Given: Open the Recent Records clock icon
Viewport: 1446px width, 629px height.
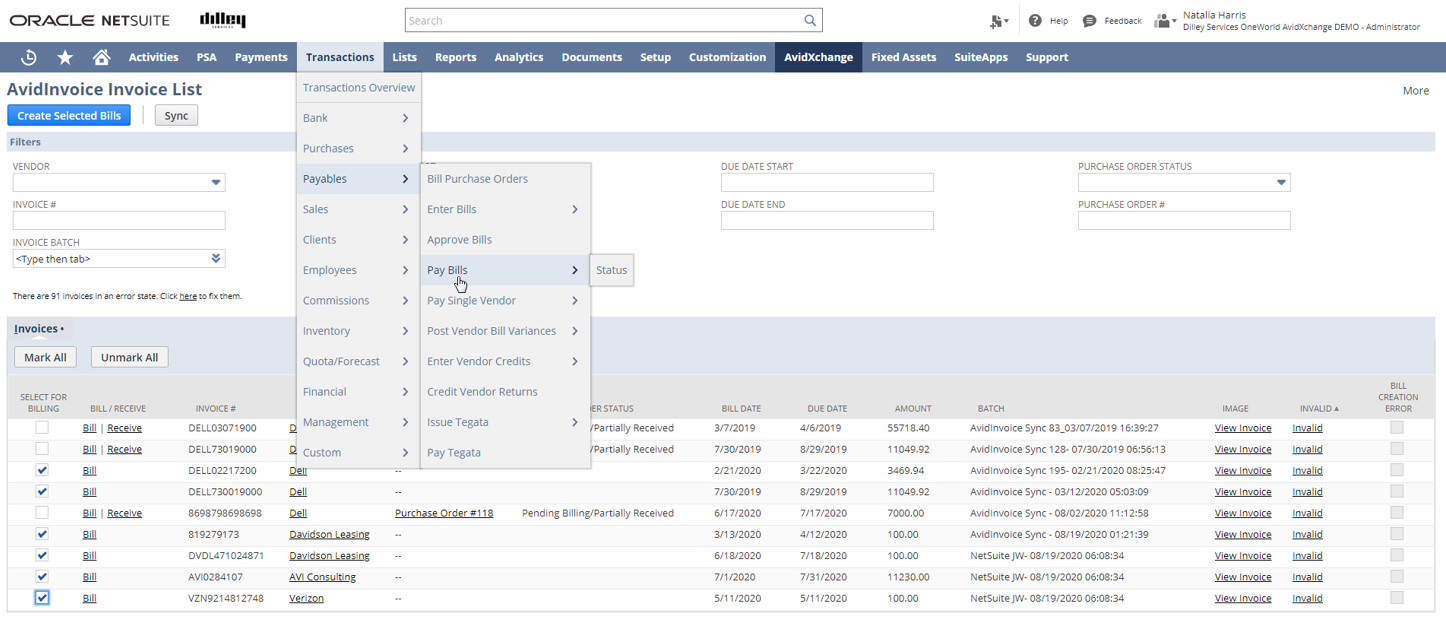Looking at the screenshot, I should [29, 57].
